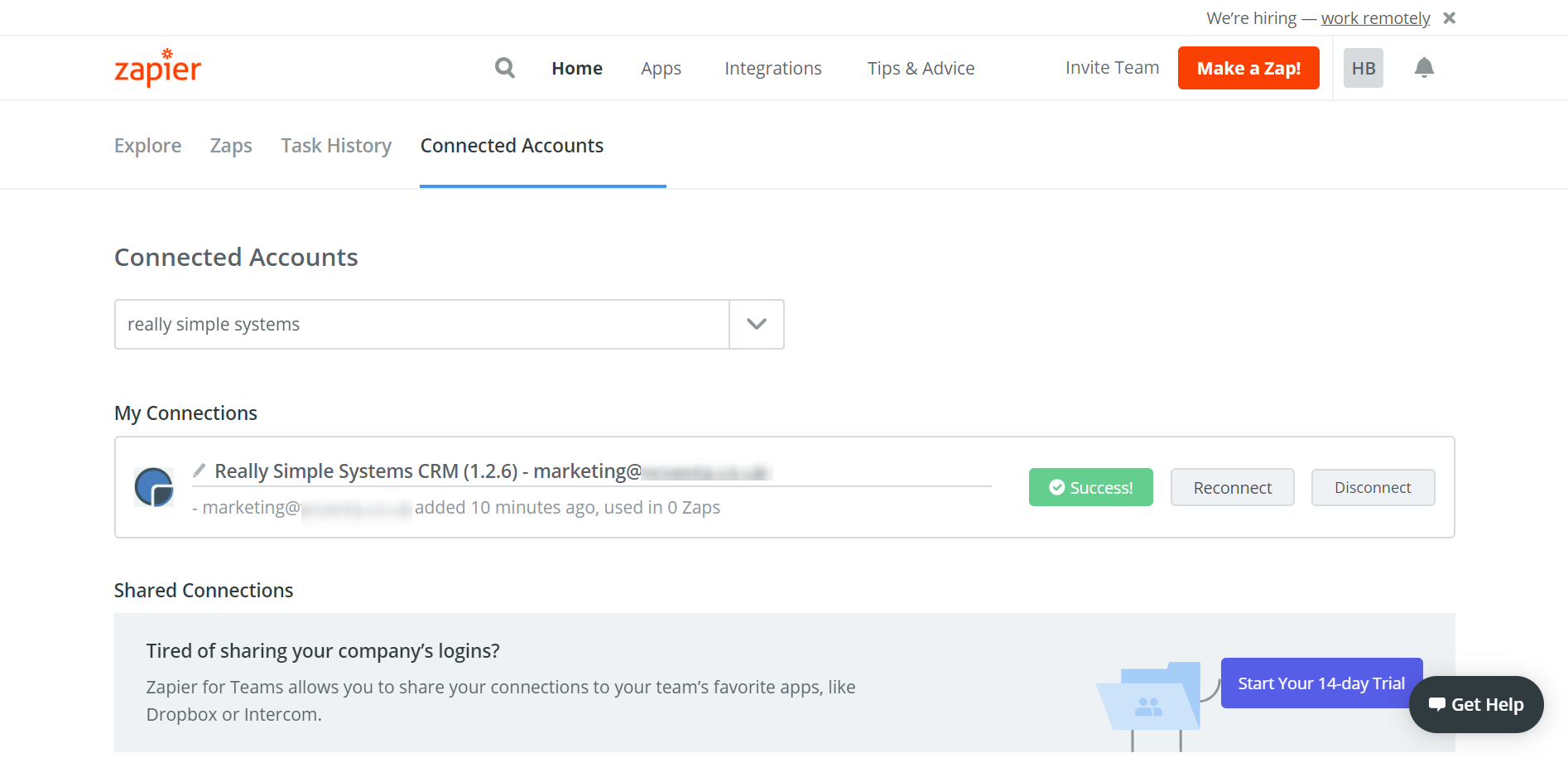Open search with the magnifying glass icon
This screenshot has width=1568, height=758.
point(504,68)
